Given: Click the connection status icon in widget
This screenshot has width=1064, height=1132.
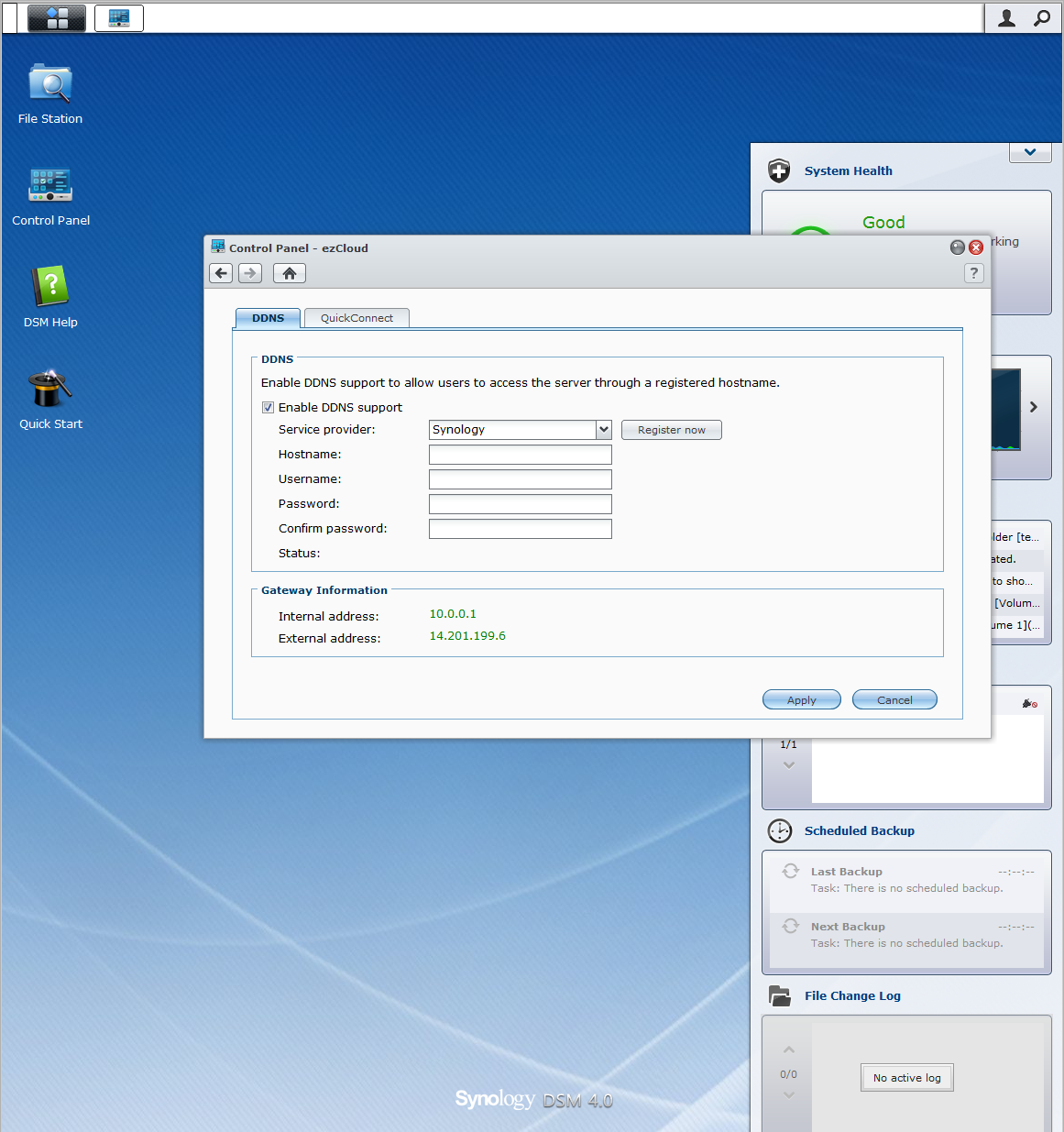Looking at the screenshot, I should (x=1030, y=703).
